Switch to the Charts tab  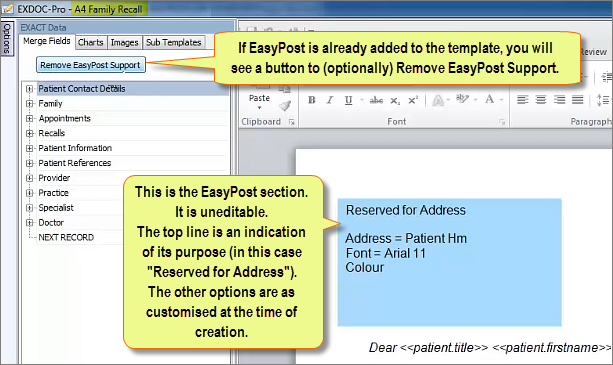90,42
